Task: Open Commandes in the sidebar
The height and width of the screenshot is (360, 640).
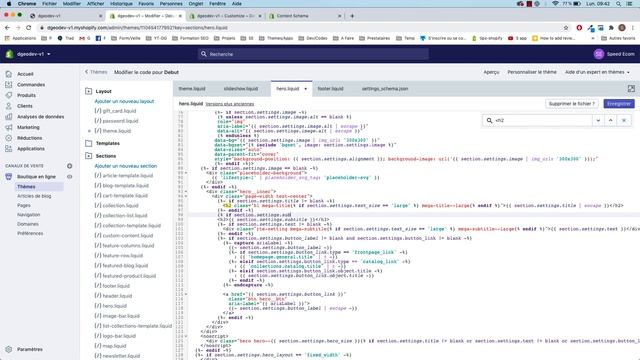Action: [x=31, y=84]
